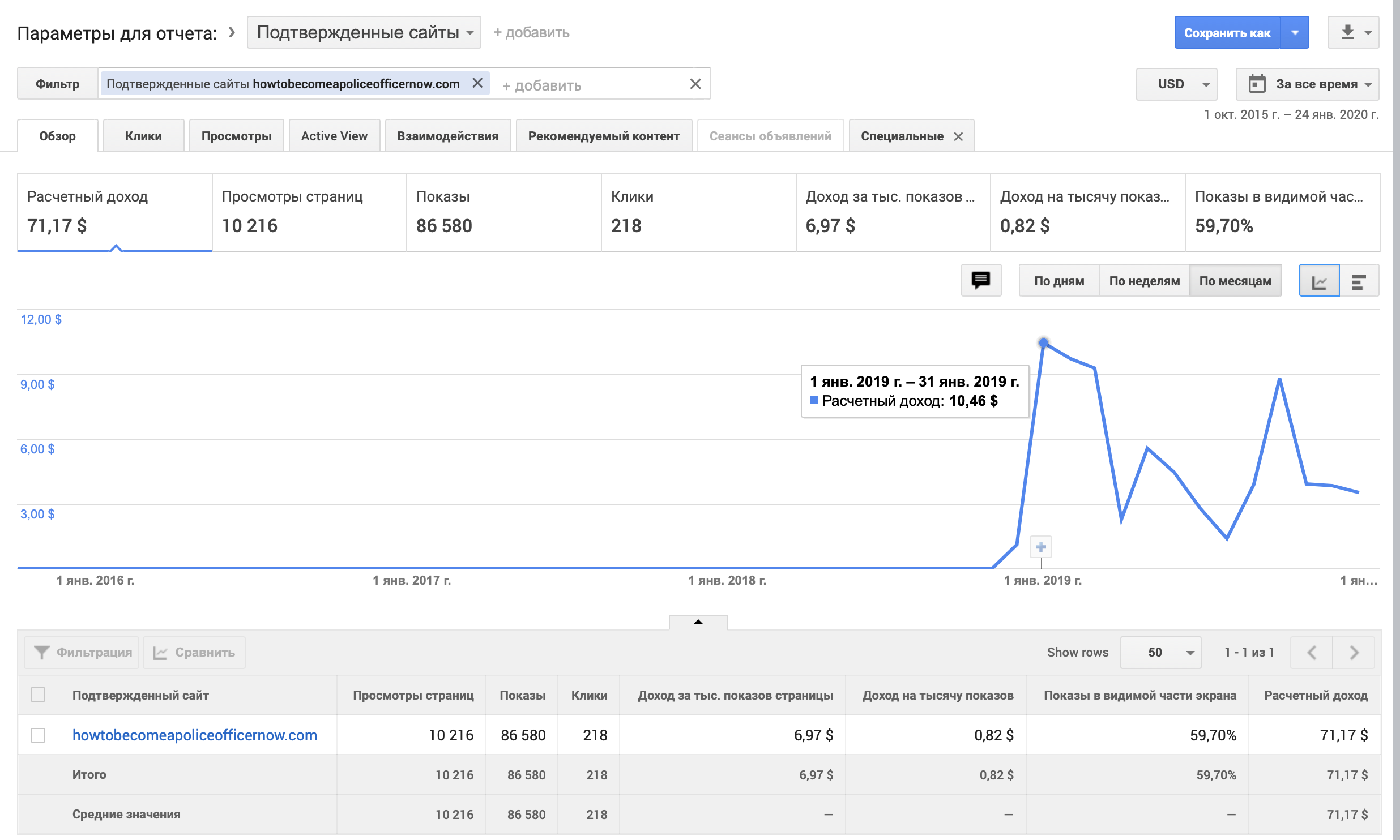Select the По дням grouping toggle
This screenshot has height=840, width=1400.
click(1058, 281)
